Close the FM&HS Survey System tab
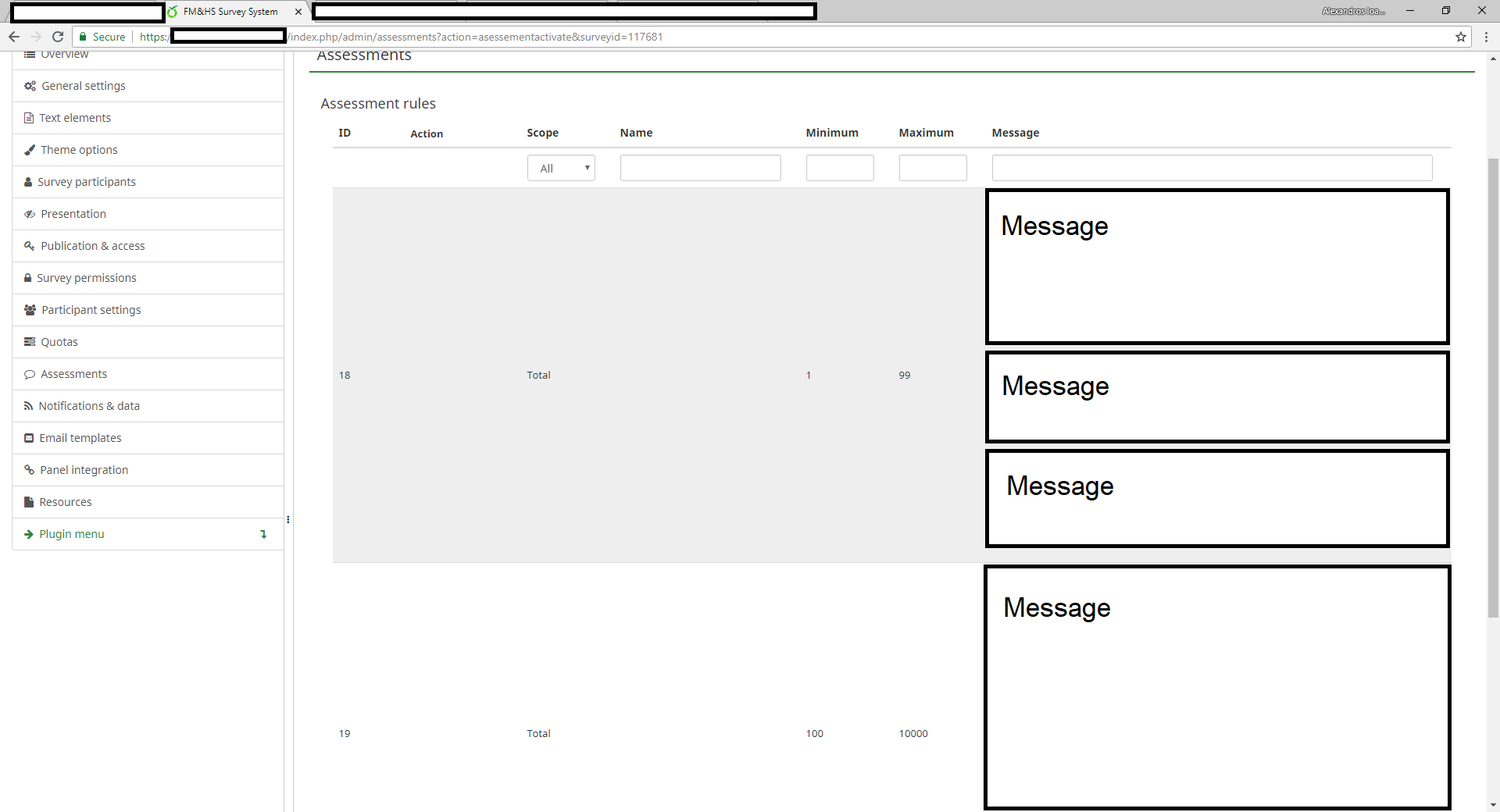This screenshot has height=812, width=1500. (298, 12)
